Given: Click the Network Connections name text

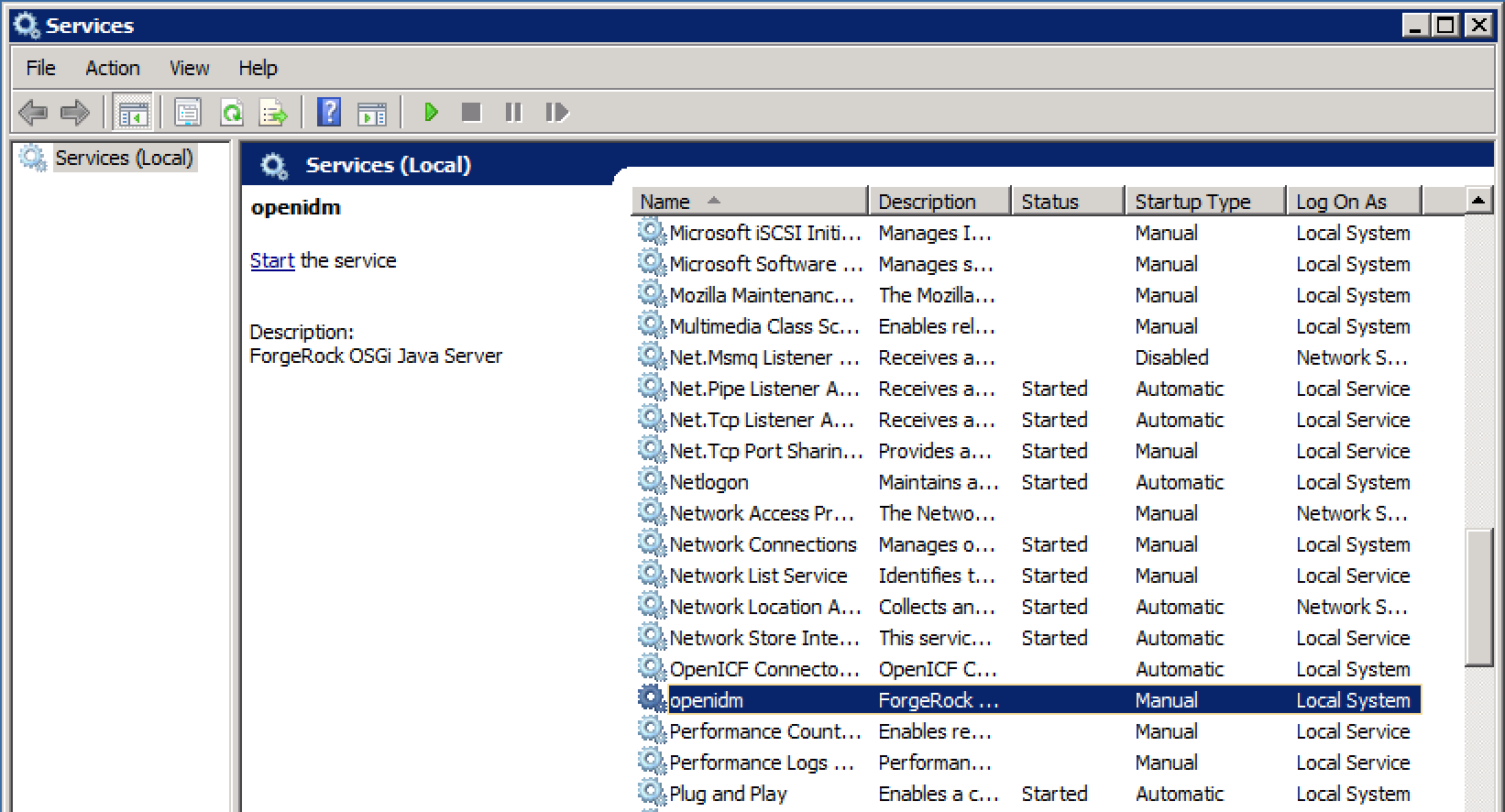Looking at the screenshot, I should [x=763, y=544].
